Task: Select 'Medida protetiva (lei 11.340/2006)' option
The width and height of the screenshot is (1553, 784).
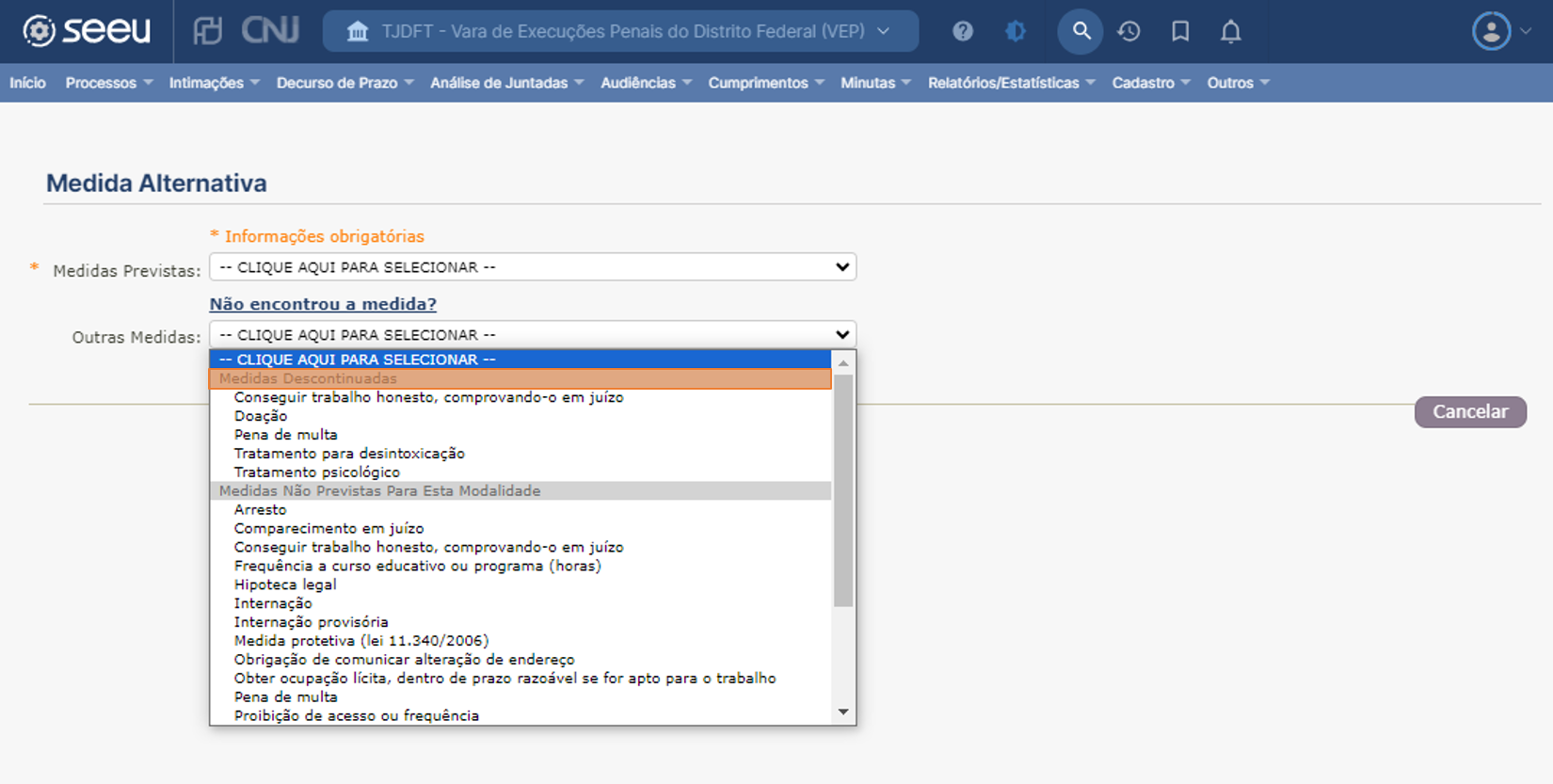Action: 361,641
